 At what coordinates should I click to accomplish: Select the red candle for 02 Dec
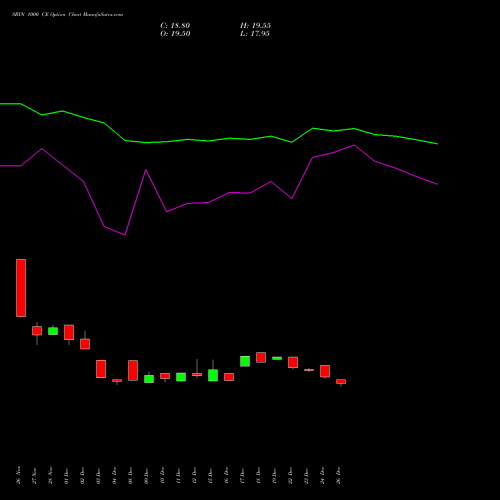(x=85, y=344)
